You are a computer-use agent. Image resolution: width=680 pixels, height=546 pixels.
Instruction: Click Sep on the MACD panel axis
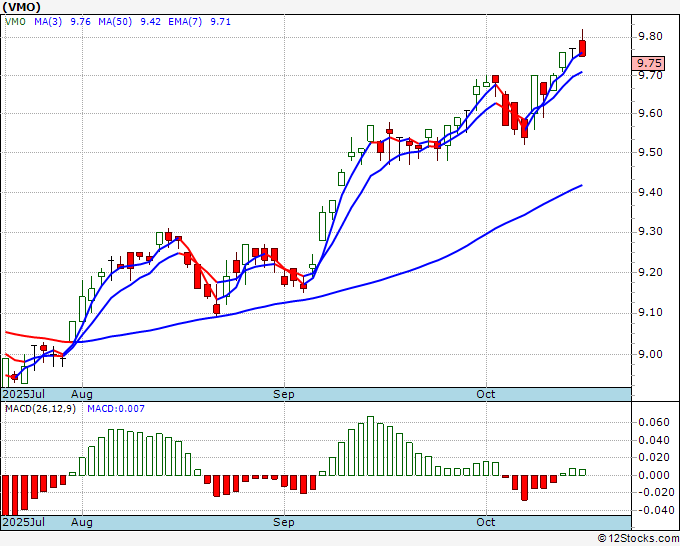[x=284, y=522]
